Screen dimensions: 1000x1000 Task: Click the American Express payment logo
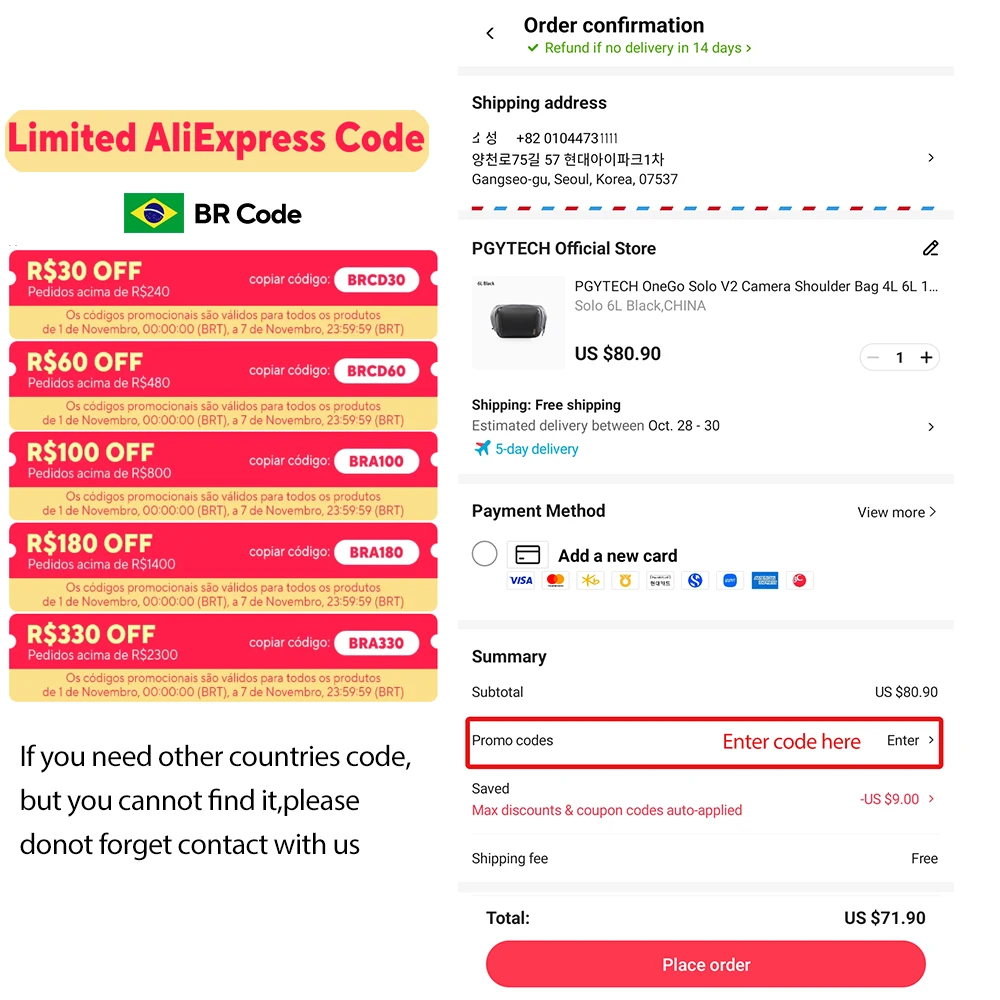click(765, 580)
